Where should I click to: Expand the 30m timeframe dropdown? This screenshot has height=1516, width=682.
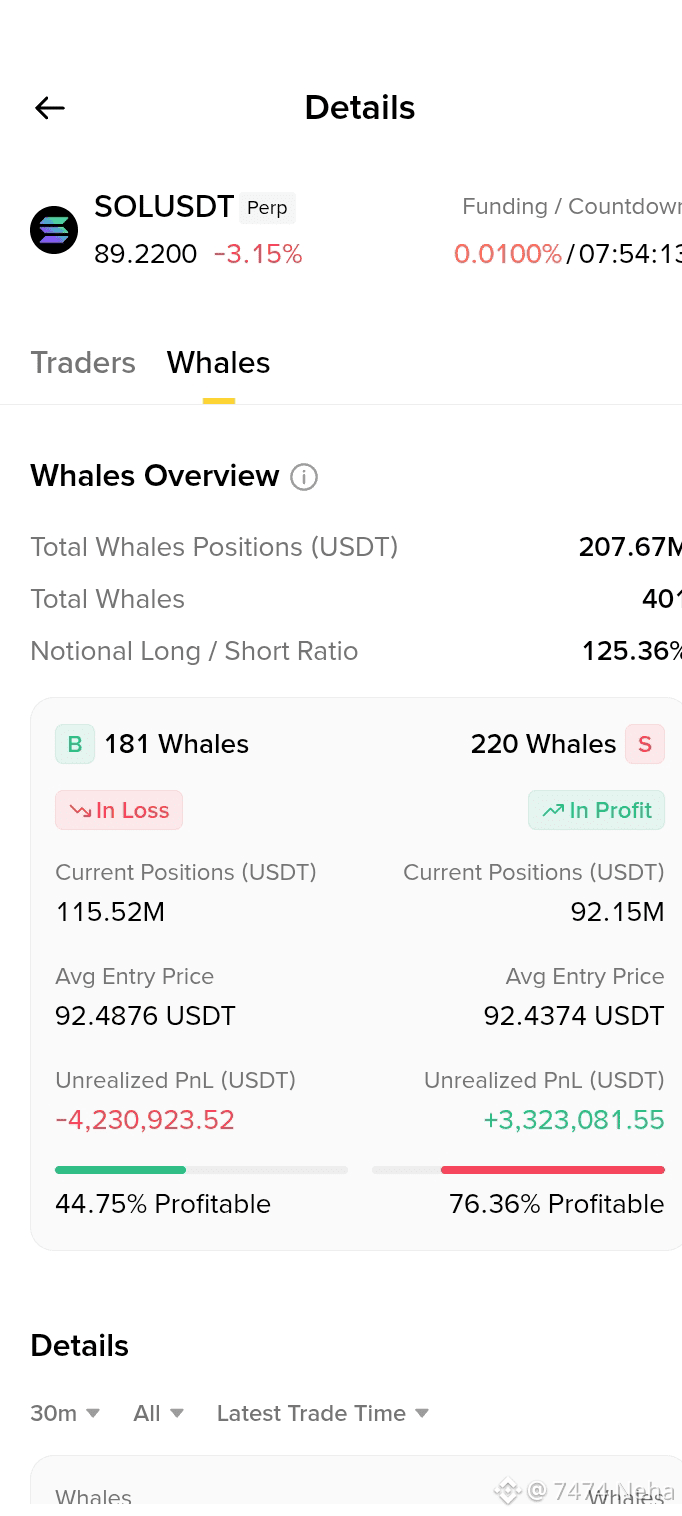[65, 1413]
